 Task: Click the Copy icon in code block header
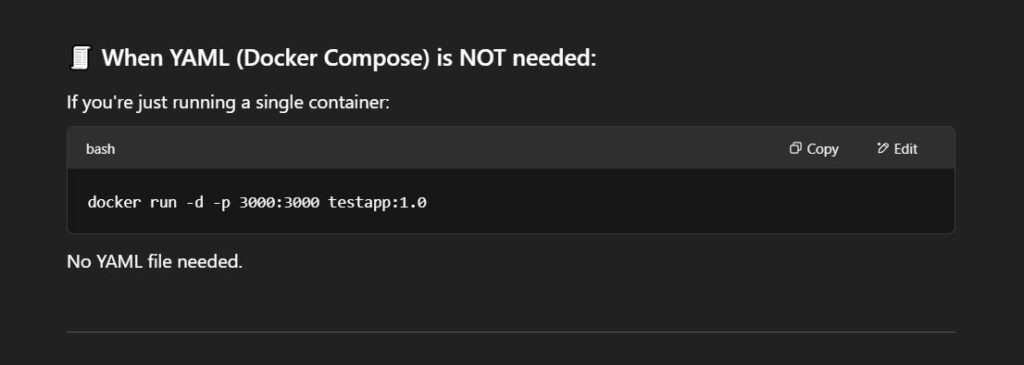click(795, 148)
